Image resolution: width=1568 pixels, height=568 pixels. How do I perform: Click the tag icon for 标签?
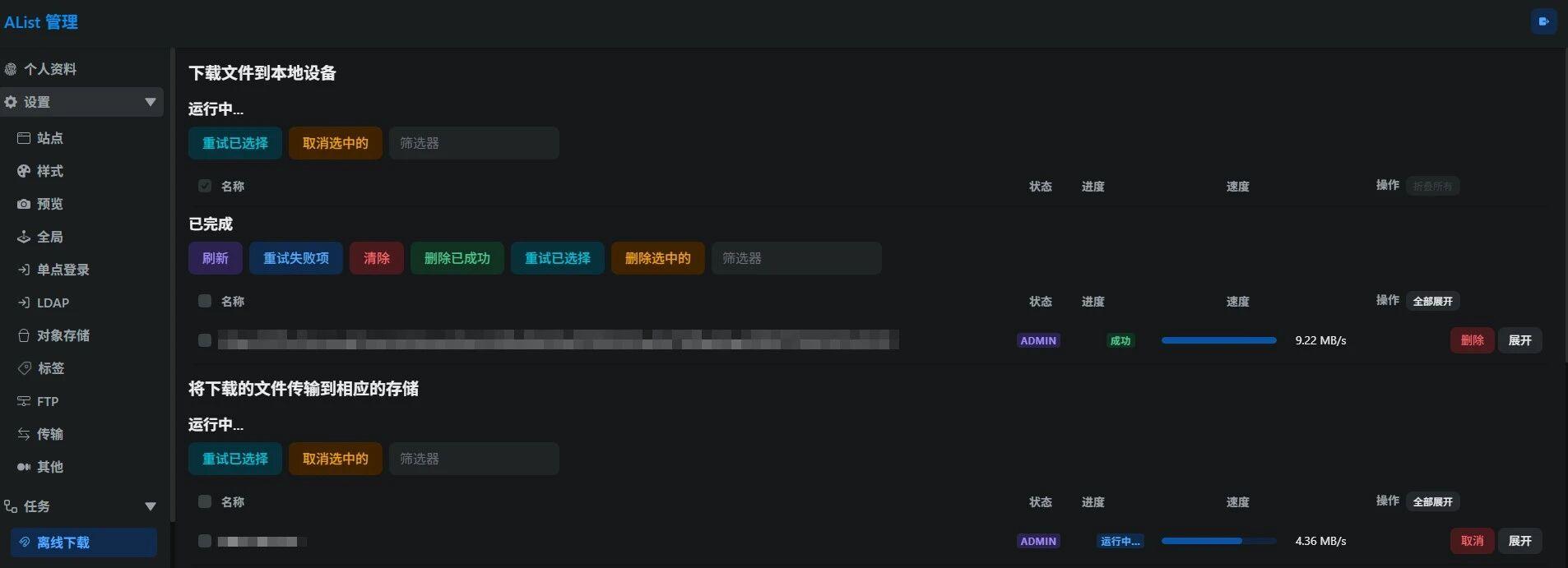pyautogui.click(x=24, y=368)
